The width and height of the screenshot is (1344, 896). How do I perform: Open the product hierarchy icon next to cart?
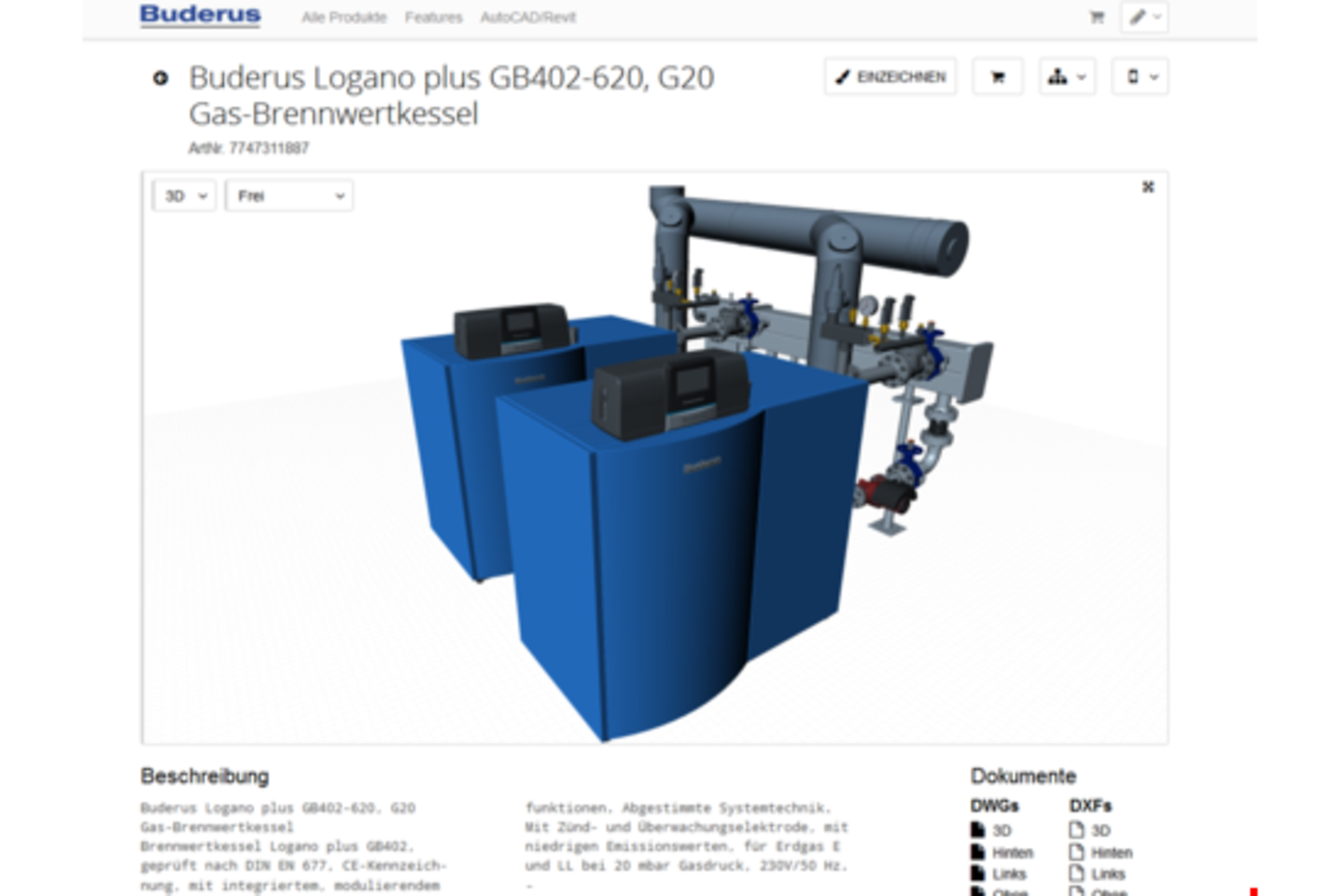coord(1065,77)
